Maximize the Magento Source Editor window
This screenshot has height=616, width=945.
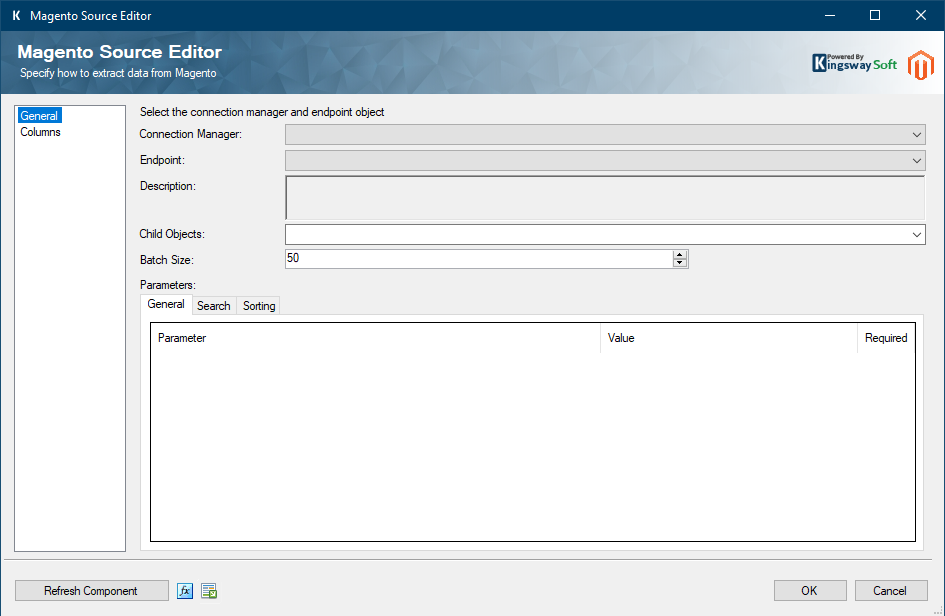click(875, 16)
